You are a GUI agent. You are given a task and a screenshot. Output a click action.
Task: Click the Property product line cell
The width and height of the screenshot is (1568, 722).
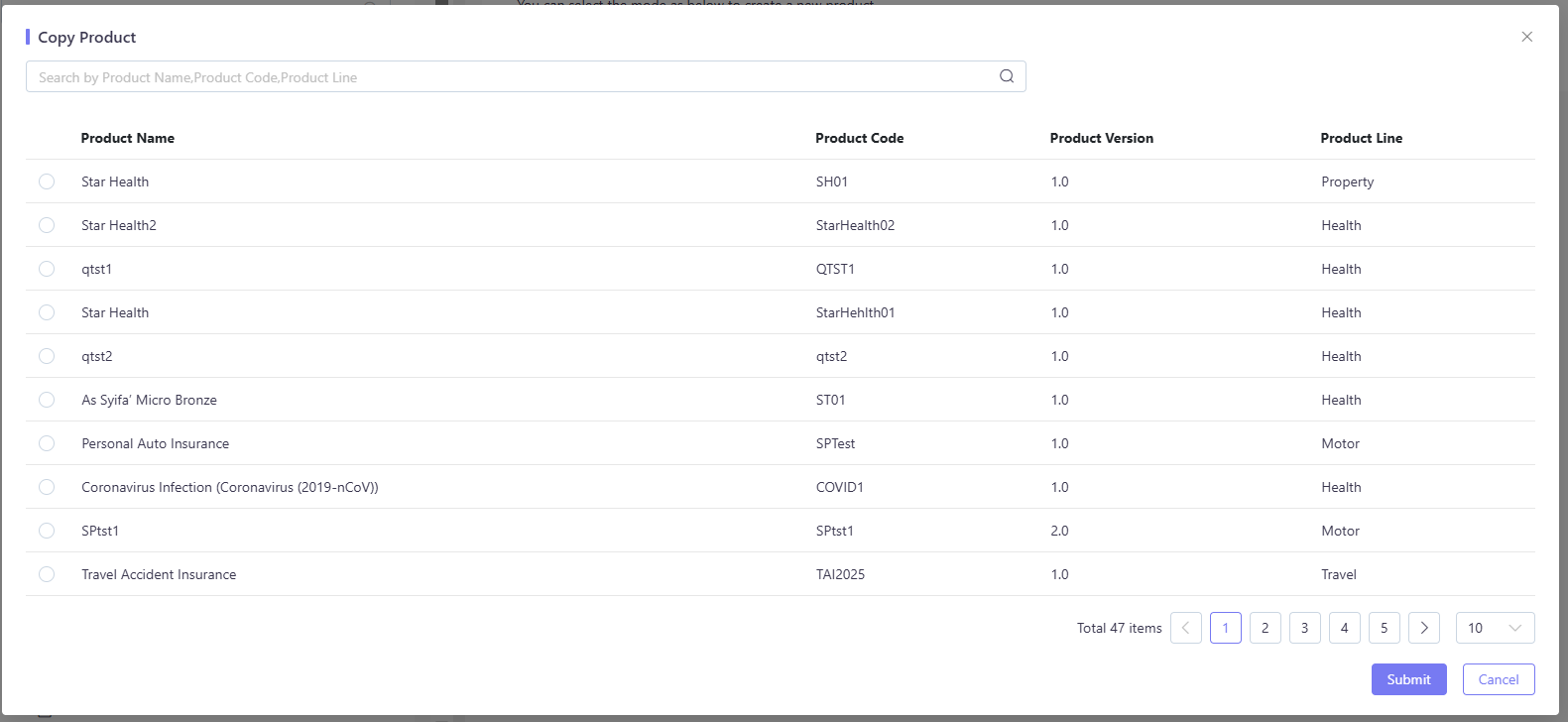pos(1348,181)
